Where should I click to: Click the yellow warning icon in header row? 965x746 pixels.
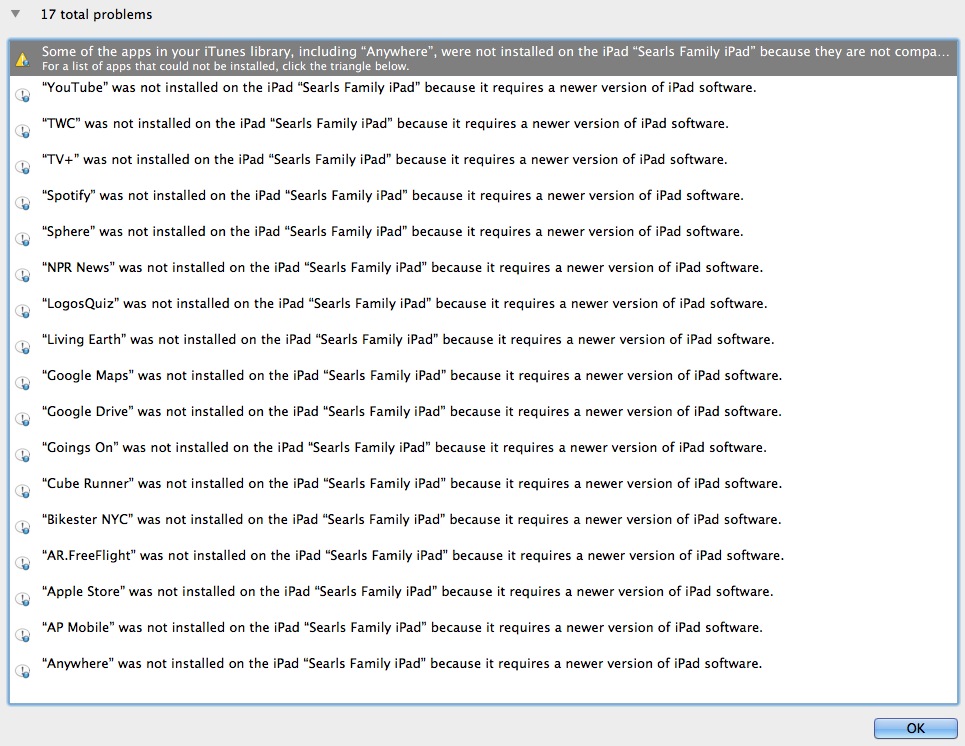point(21,60)
